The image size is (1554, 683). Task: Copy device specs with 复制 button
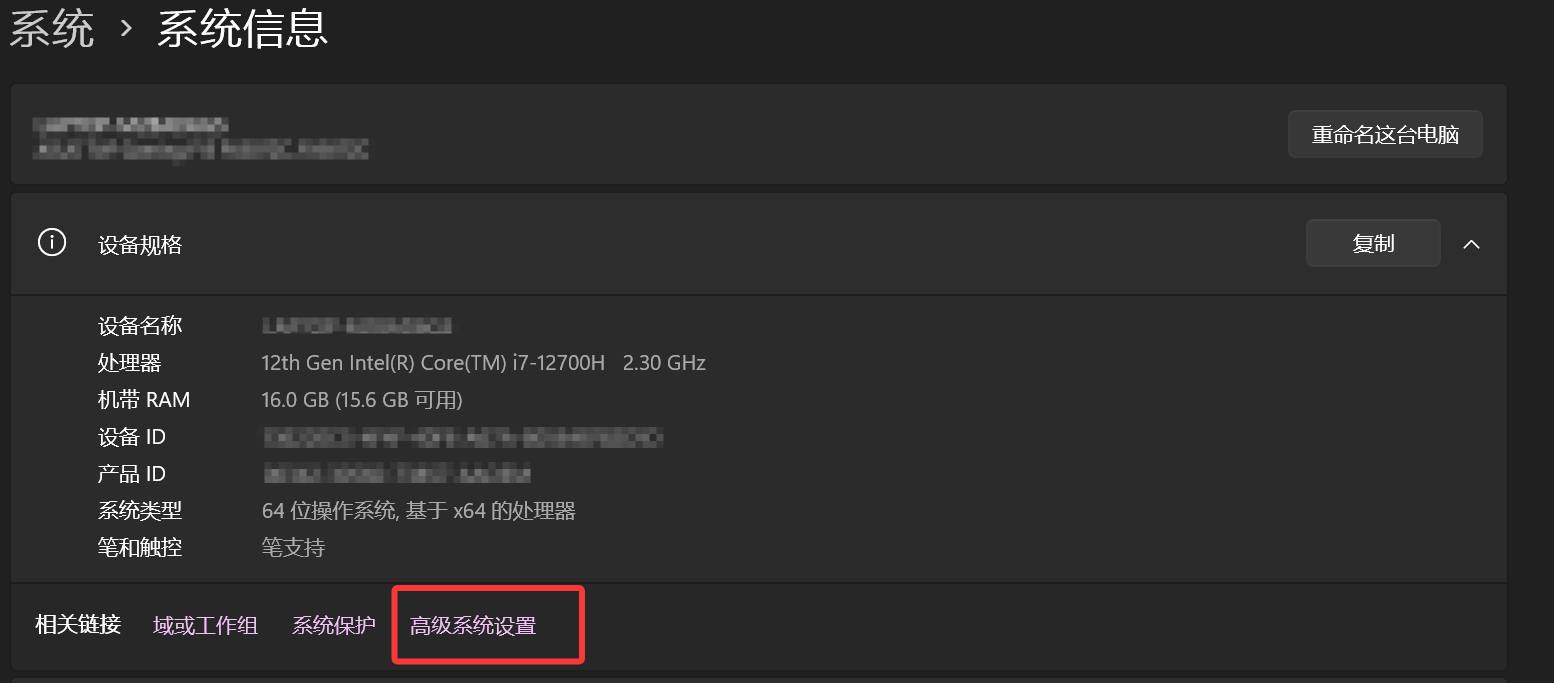(1373, 243)
